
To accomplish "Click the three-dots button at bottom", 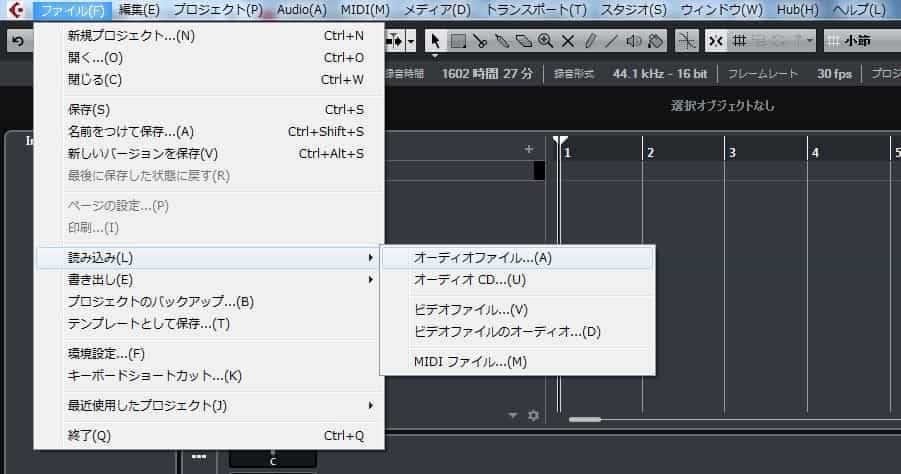I will [x=199, y=457].
